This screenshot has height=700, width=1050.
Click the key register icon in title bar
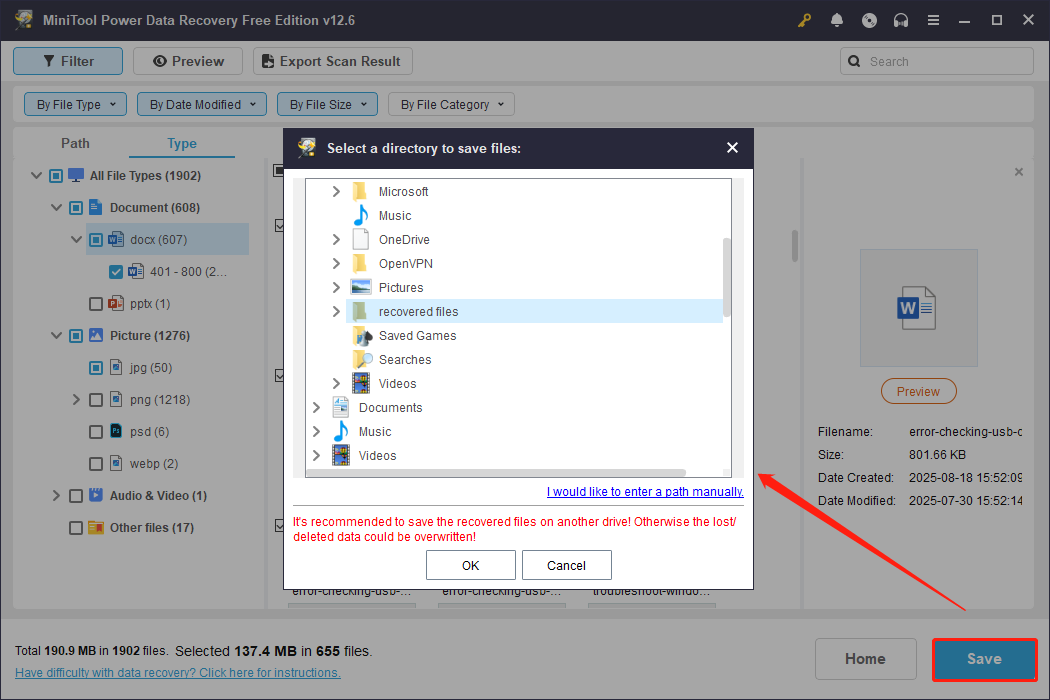coord(804,20)
